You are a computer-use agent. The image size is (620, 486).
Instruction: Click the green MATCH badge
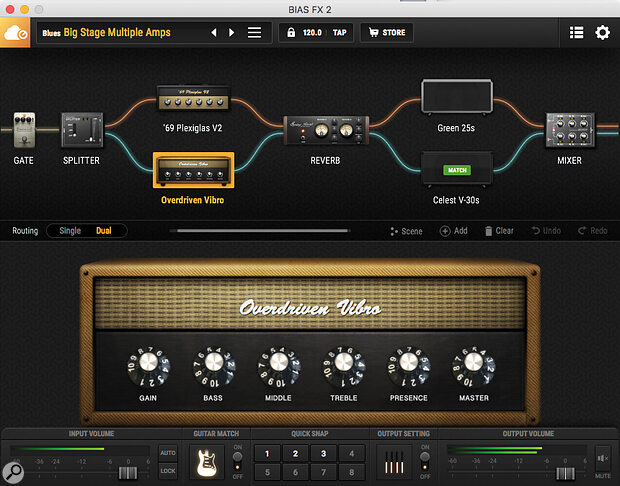point(457,170)
